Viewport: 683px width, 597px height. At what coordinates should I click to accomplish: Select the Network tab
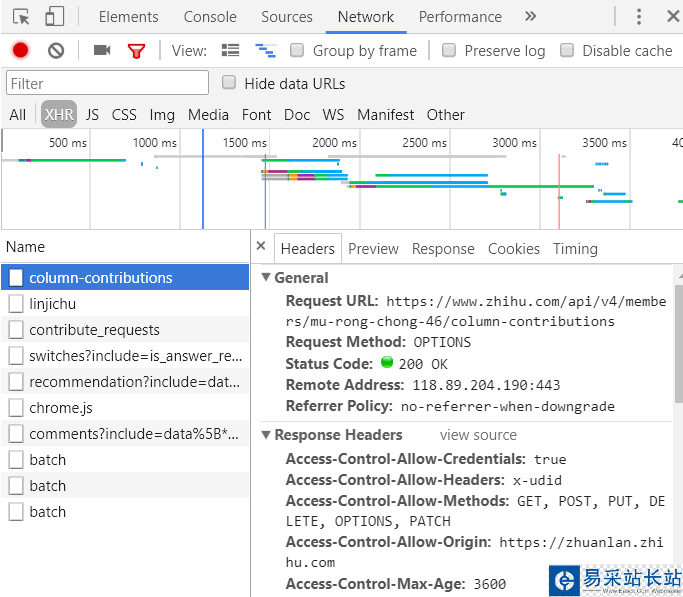tap(366, 17)
